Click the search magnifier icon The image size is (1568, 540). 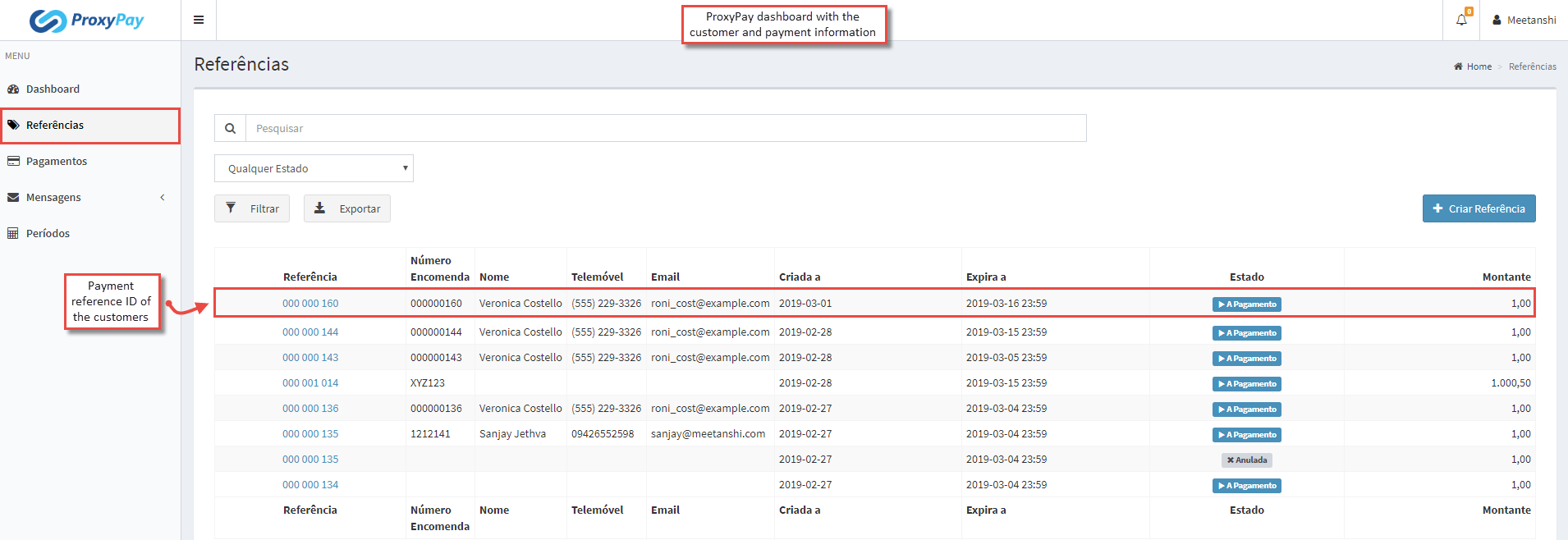click(x=231, y=128)
